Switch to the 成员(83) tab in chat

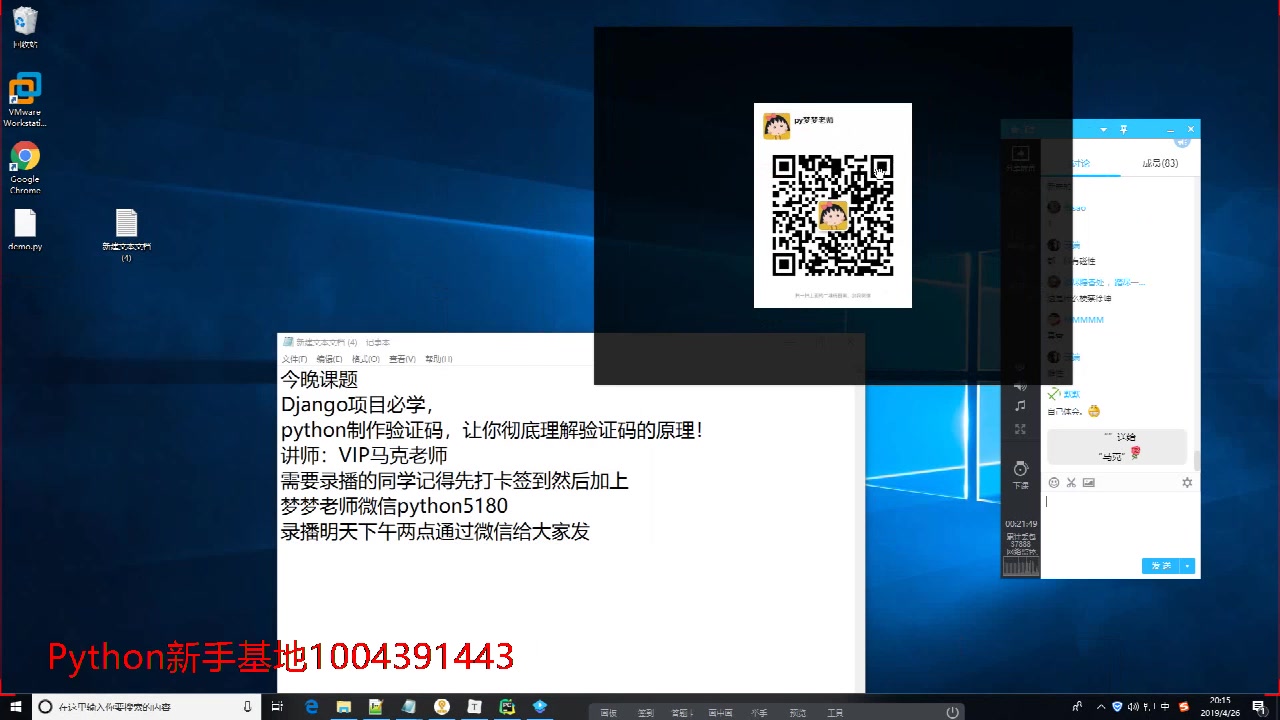coord(1160,163)
